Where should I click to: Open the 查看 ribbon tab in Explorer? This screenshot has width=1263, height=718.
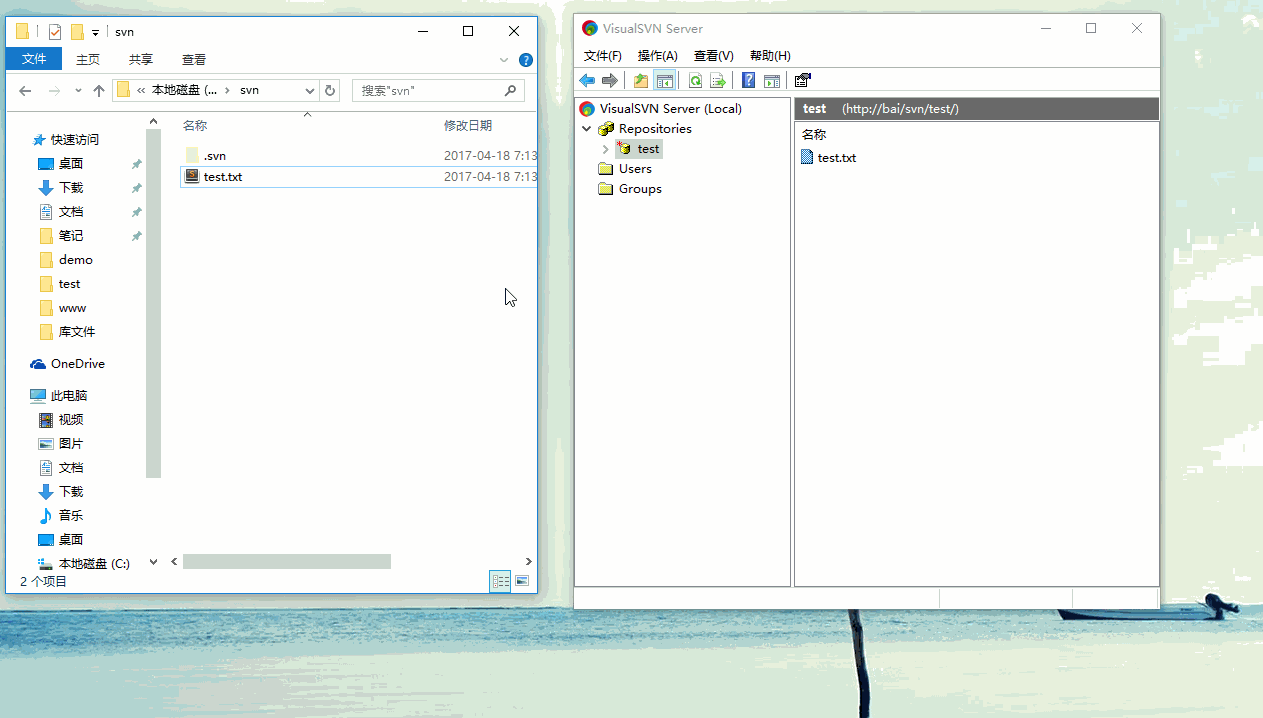[194, 60]
